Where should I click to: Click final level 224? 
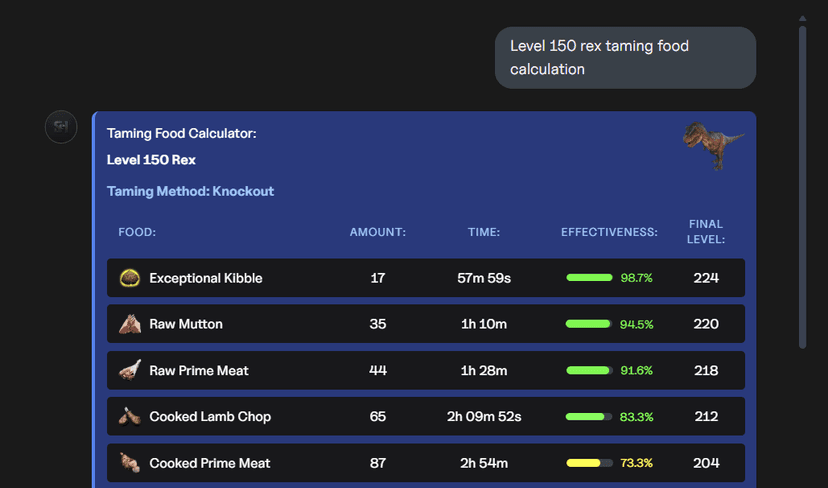[706, 278]
